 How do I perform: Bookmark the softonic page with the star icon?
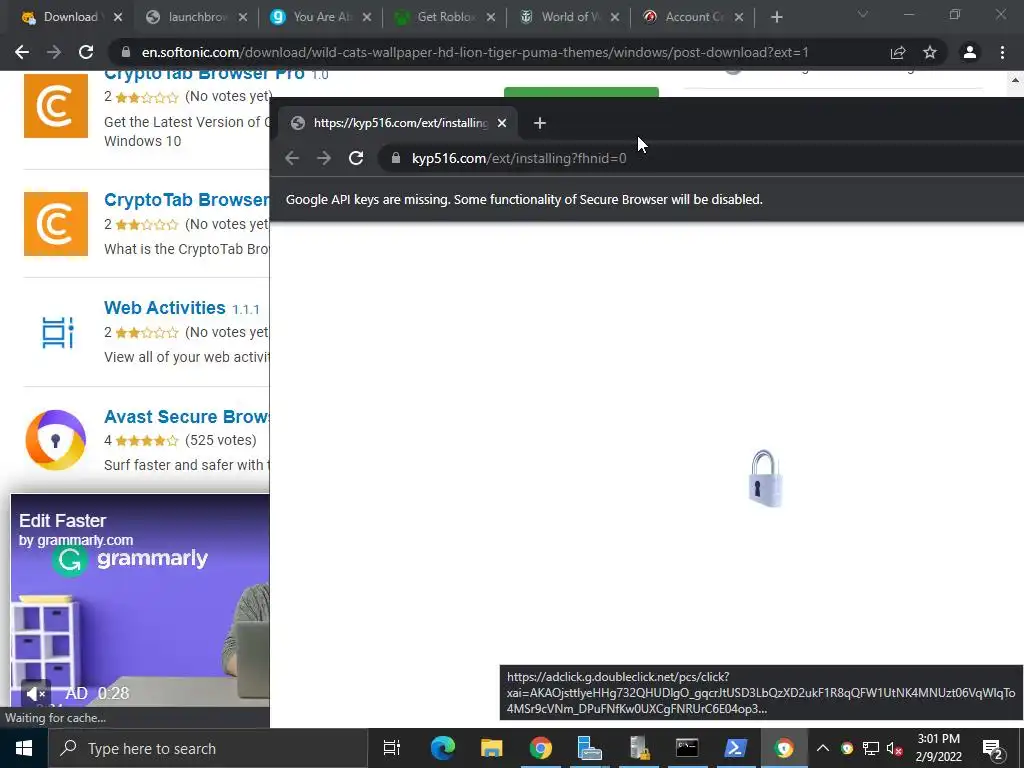(x=930, y=52)
